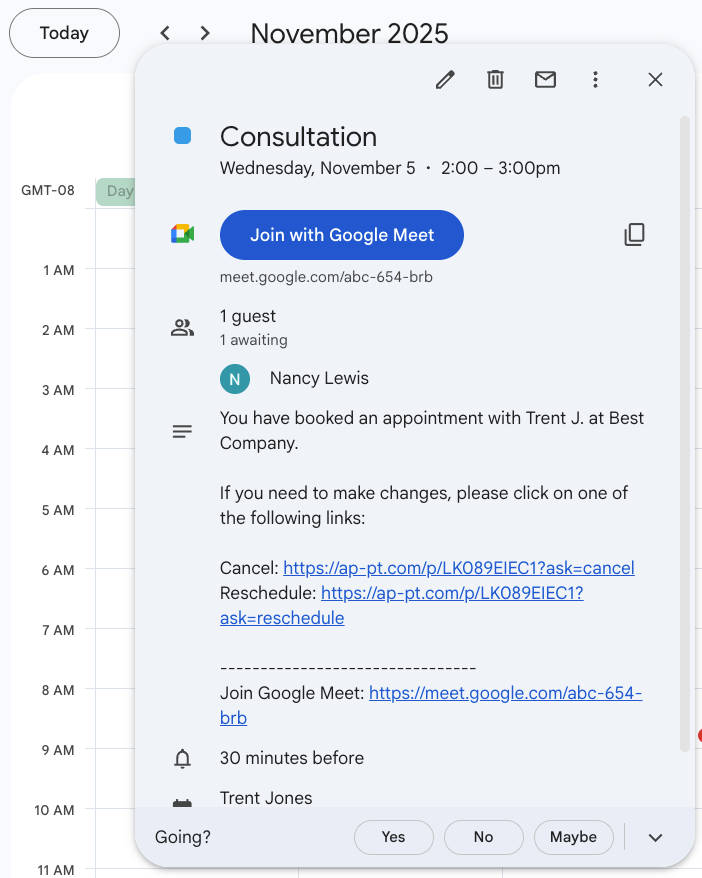Click the notification bell for the 30-minute reminder
Viewport: 702px width, 878px height.
(183, 758)
